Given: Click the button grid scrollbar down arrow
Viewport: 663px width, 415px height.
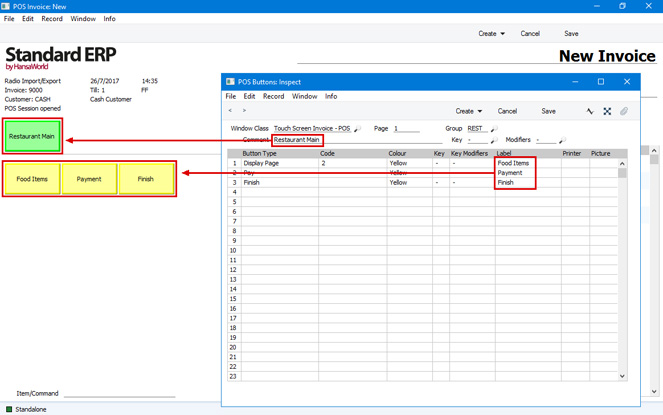Looking at the screenshot, I should click(x=622, y=376).
